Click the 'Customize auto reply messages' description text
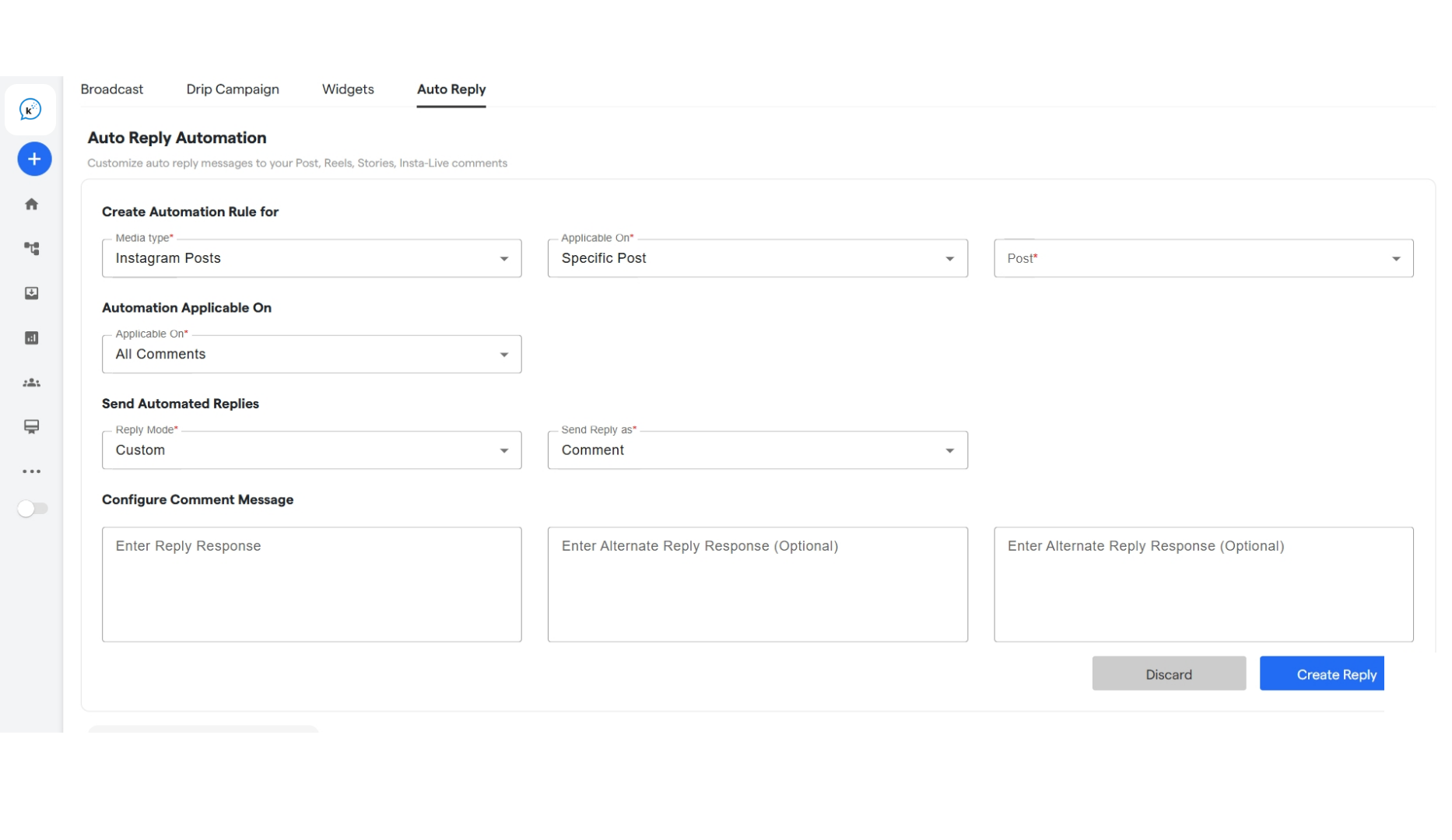Viewport: 1452px width, 840px height. 297,163
